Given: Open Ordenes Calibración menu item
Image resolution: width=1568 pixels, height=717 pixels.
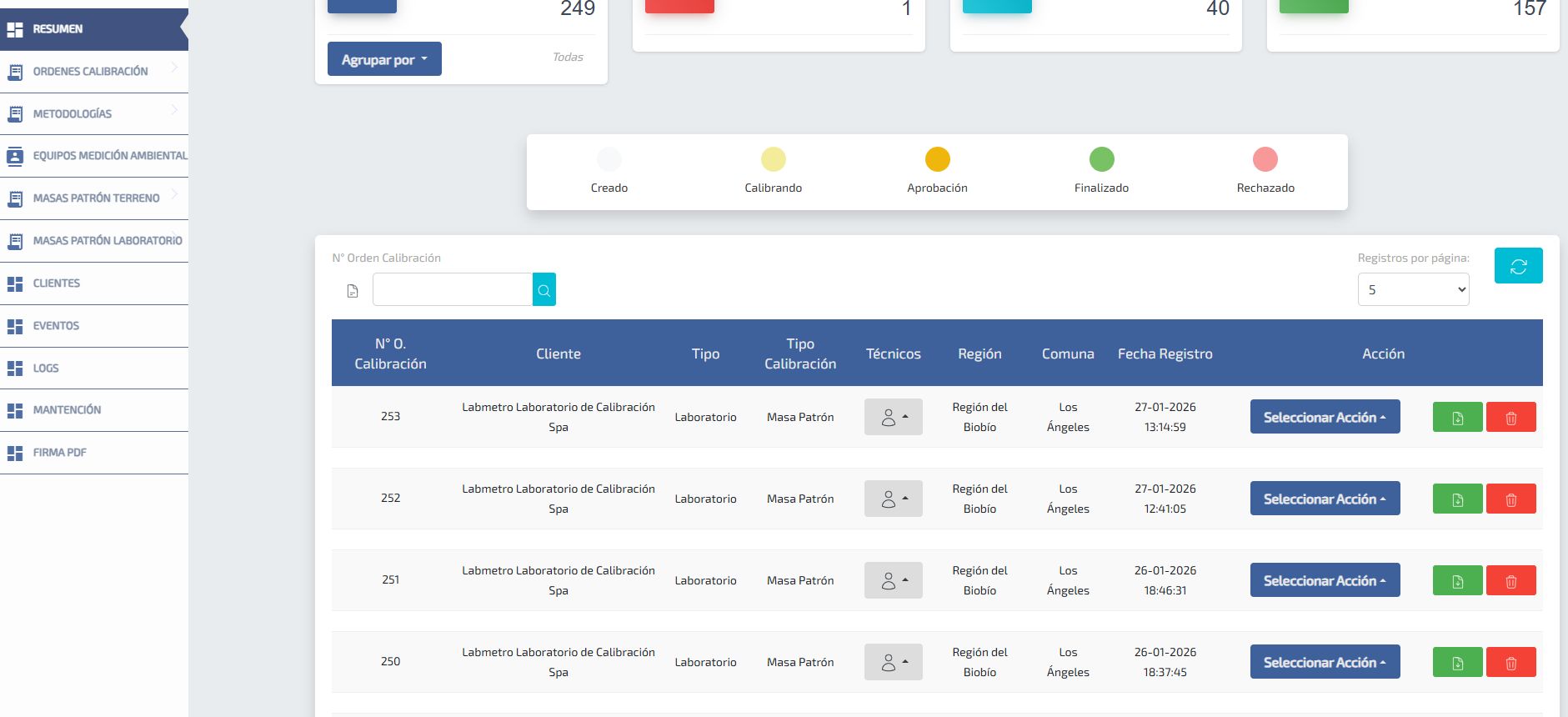Looking at the screenshot, I should (x=94, y=72).
